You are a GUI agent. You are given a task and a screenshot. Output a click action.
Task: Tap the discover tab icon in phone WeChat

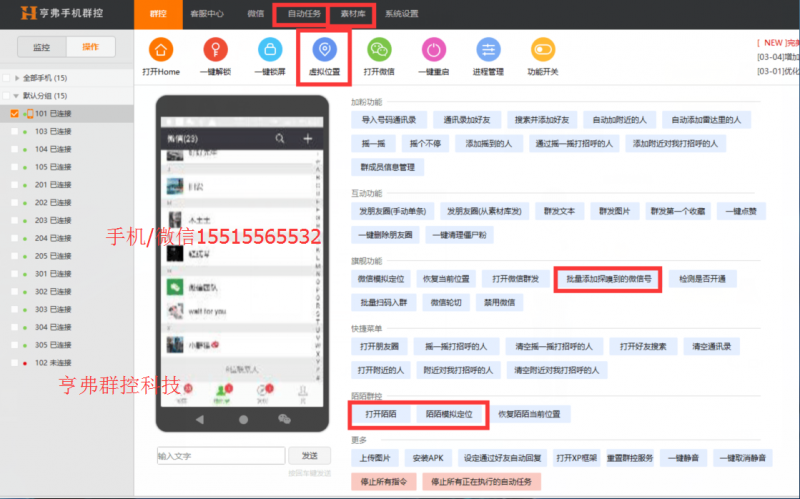(x=262, y=393)
